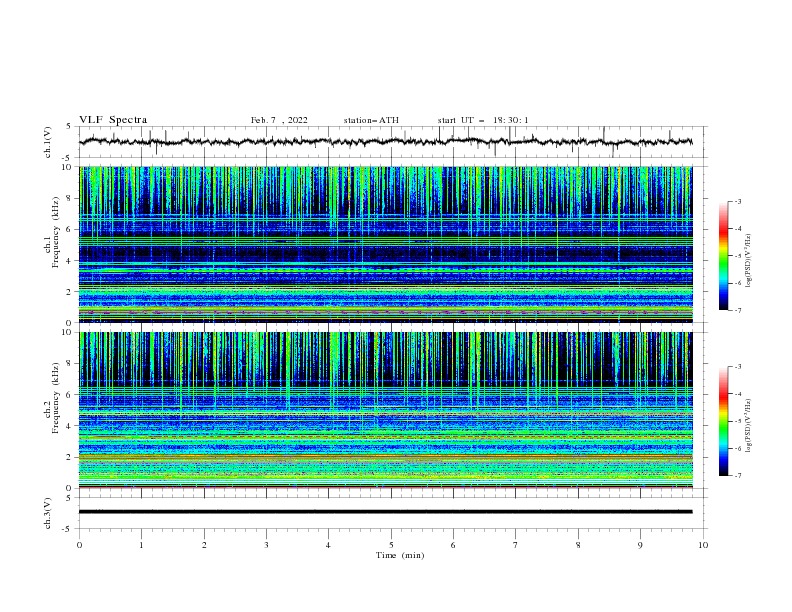Click the 'start UT = 18:30: 1' text
The image size is (792, 612).
click(483, 120)
